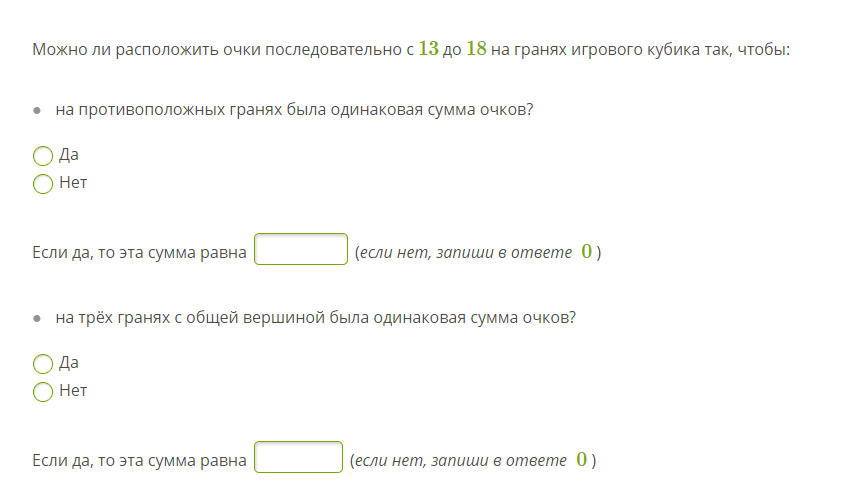Click the green 0 in the first hint
Image resolution: width=841 pixels, height=486 pixels.
587,252
